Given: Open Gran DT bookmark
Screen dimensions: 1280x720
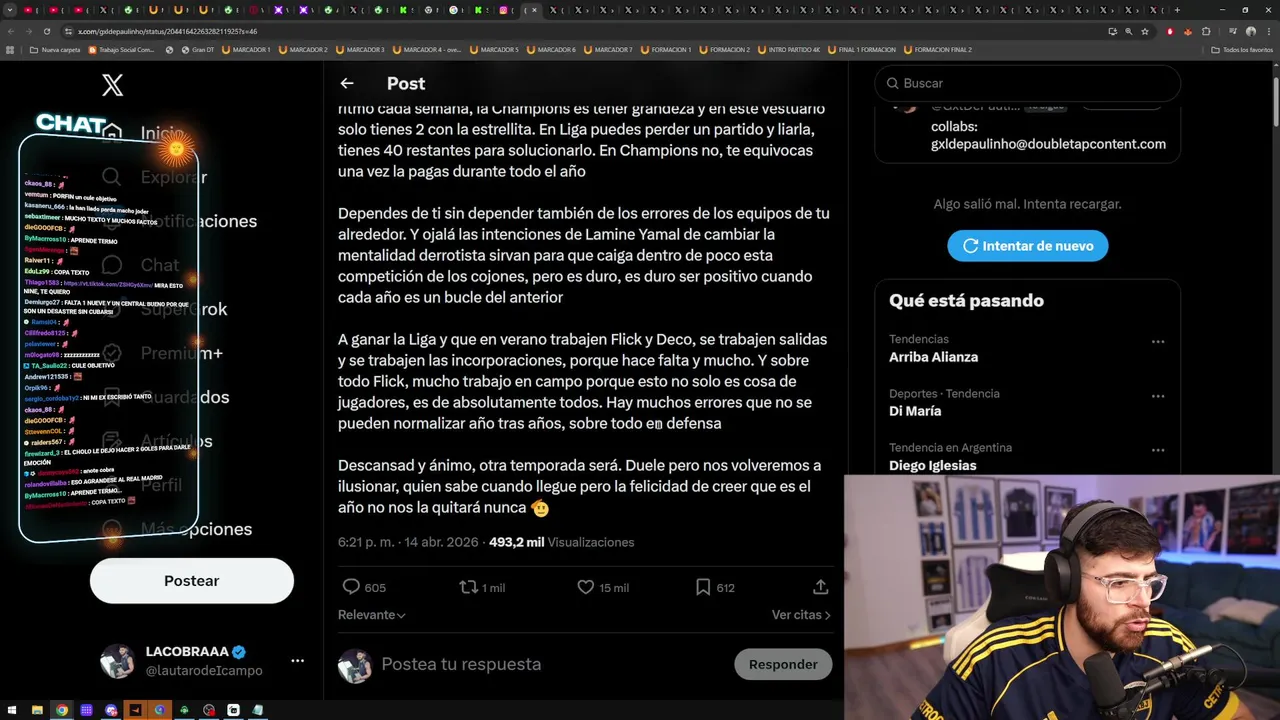Looking at the screenshot, I should point(197,49).
